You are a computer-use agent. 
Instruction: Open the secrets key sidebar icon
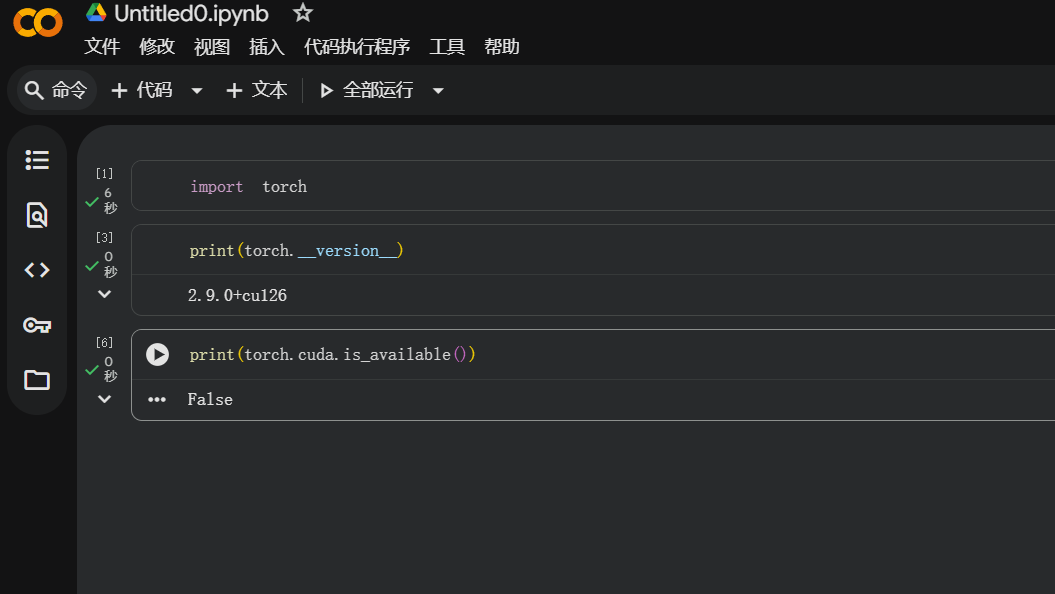point(37,326)
